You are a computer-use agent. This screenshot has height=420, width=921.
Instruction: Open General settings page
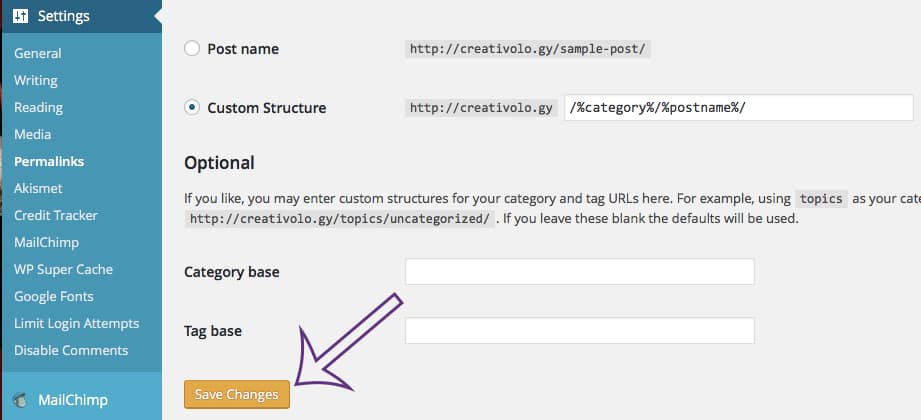point(37,53)
